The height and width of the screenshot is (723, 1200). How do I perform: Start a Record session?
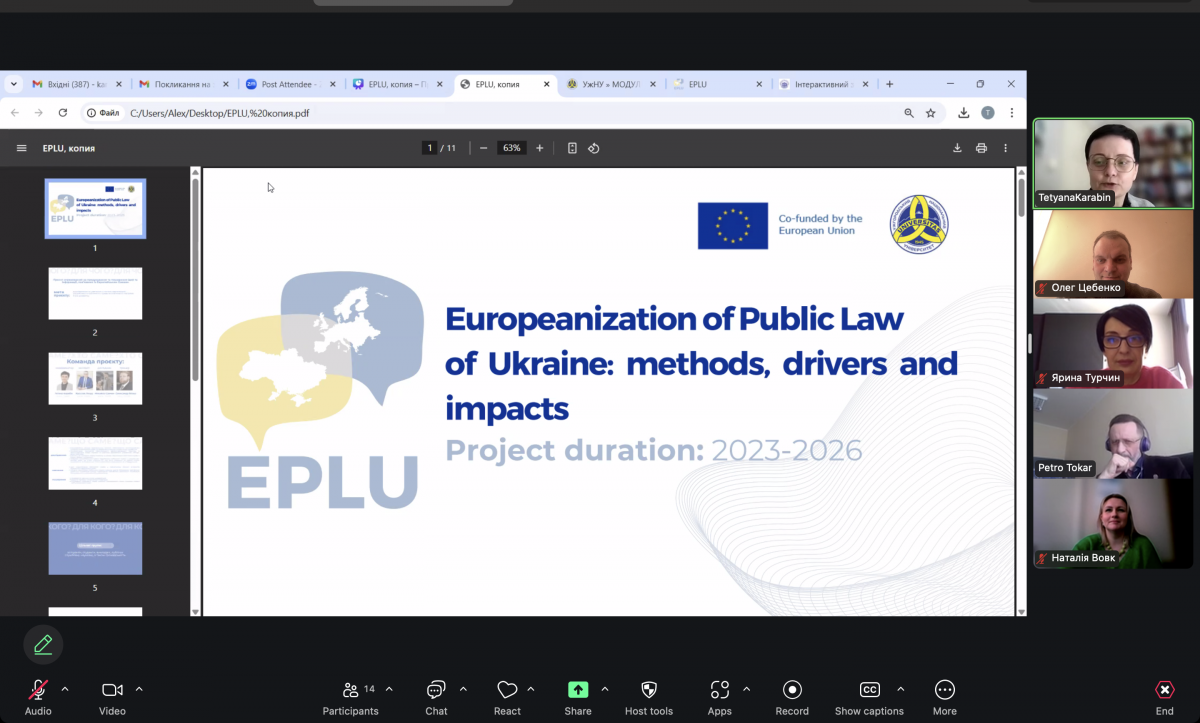tap(792, 690)
